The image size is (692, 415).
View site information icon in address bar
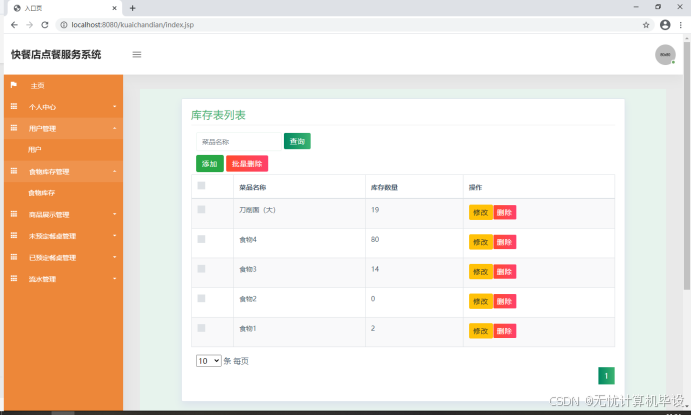64,25
